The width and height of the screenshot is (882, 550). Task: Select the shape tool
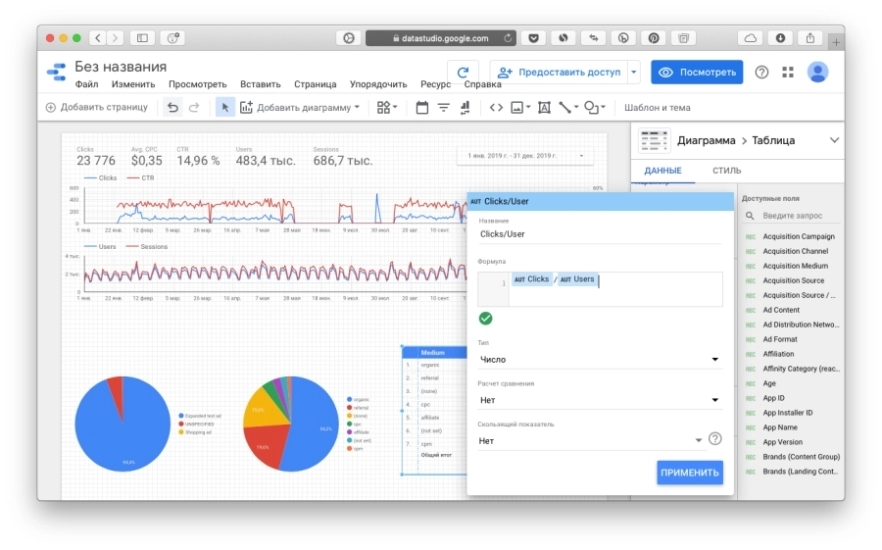coord(594,107)
